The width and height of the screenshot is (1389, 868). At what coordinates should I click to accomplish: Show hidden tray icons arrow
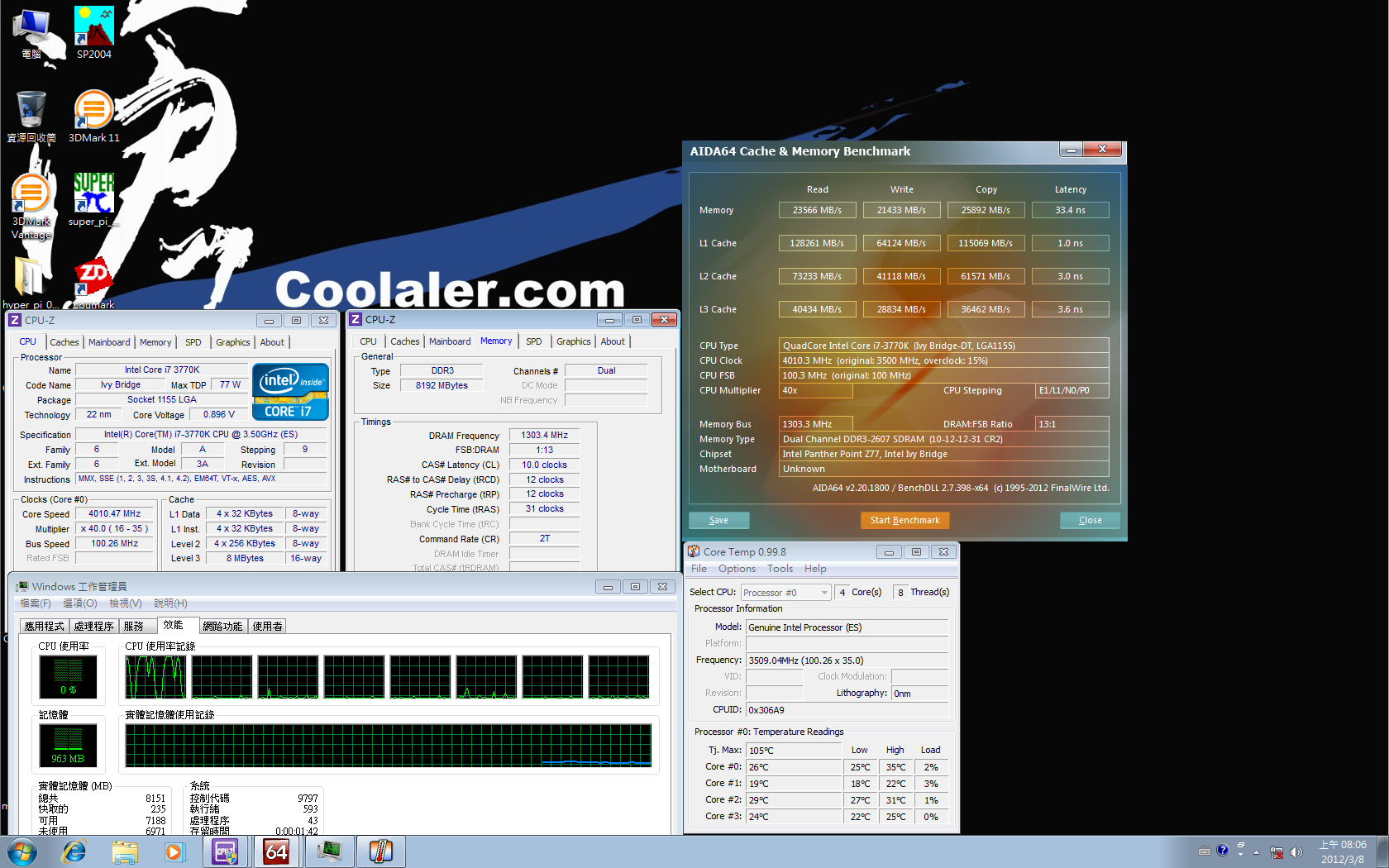click(x=1256, y=852)
